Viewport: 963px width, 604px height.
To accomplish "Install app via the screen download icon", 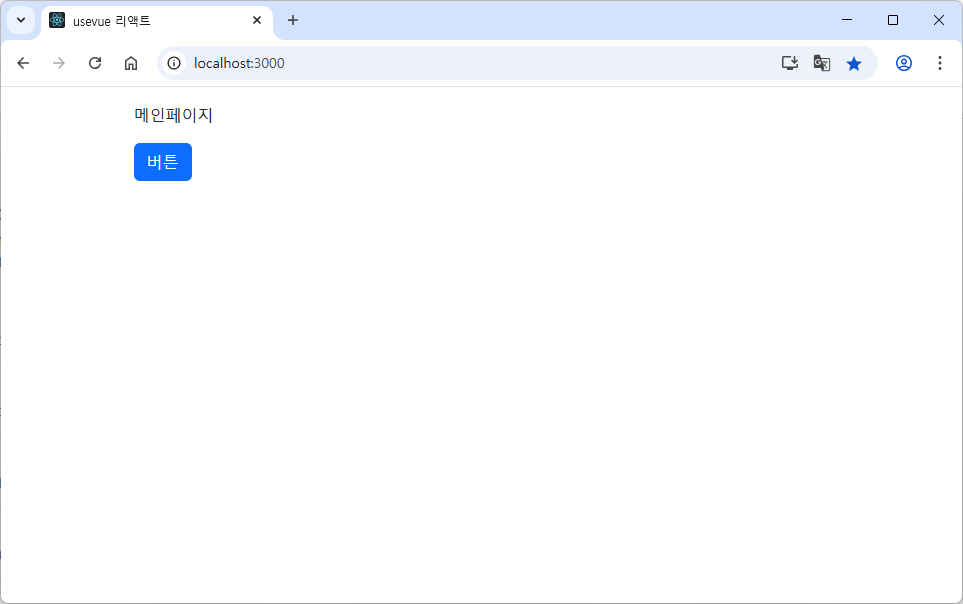I will [x=790, y=63].
